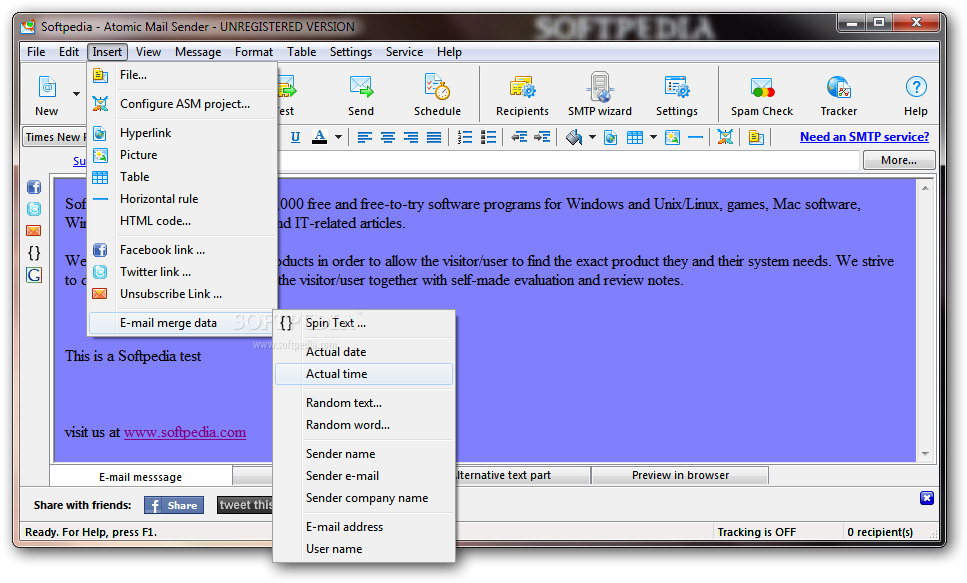The height and width of the screenshot is (583, 967).
Task: Launch the SMTP wizard
Action: tap(599, 95)
